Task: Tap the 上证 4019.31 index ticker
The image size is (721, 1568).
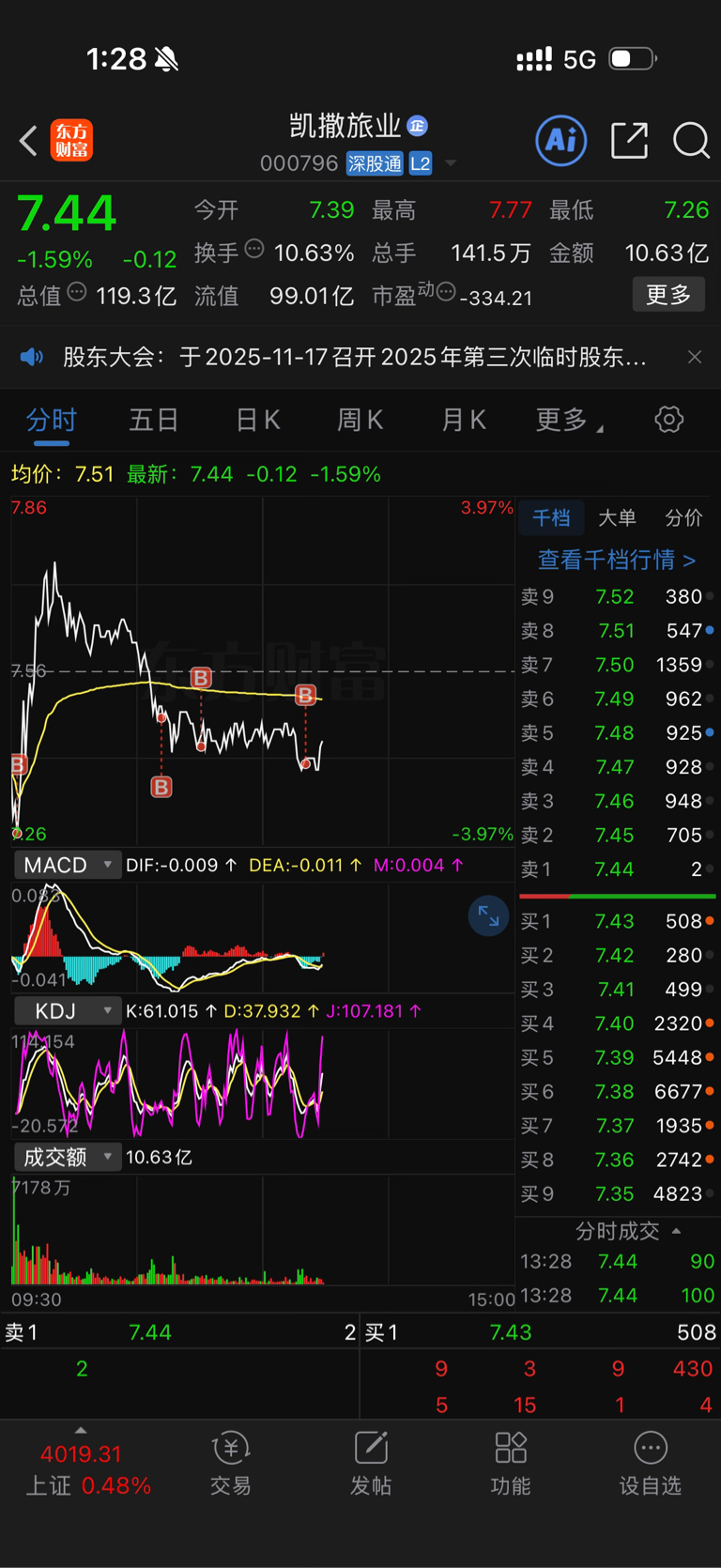Action: tap(86, 1469)
